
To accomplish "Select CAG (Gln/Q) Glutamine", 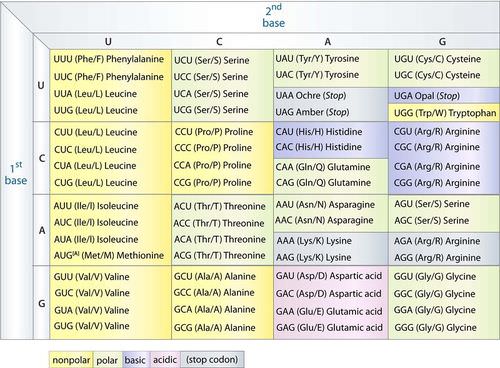I will click(x=323, y=183).
